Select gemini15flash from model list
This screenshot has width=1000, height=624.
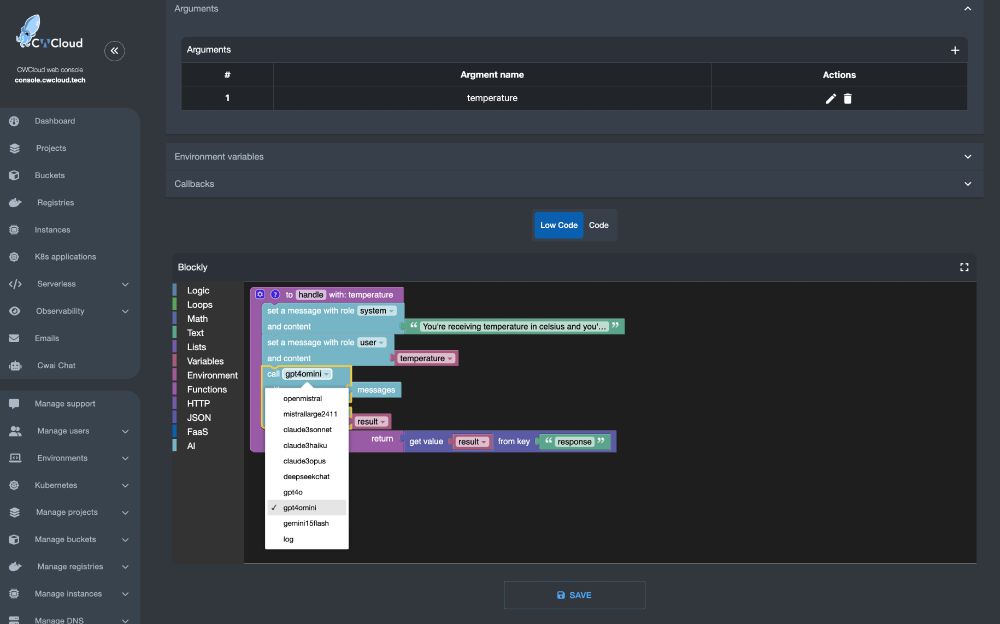tap(307, 523)
